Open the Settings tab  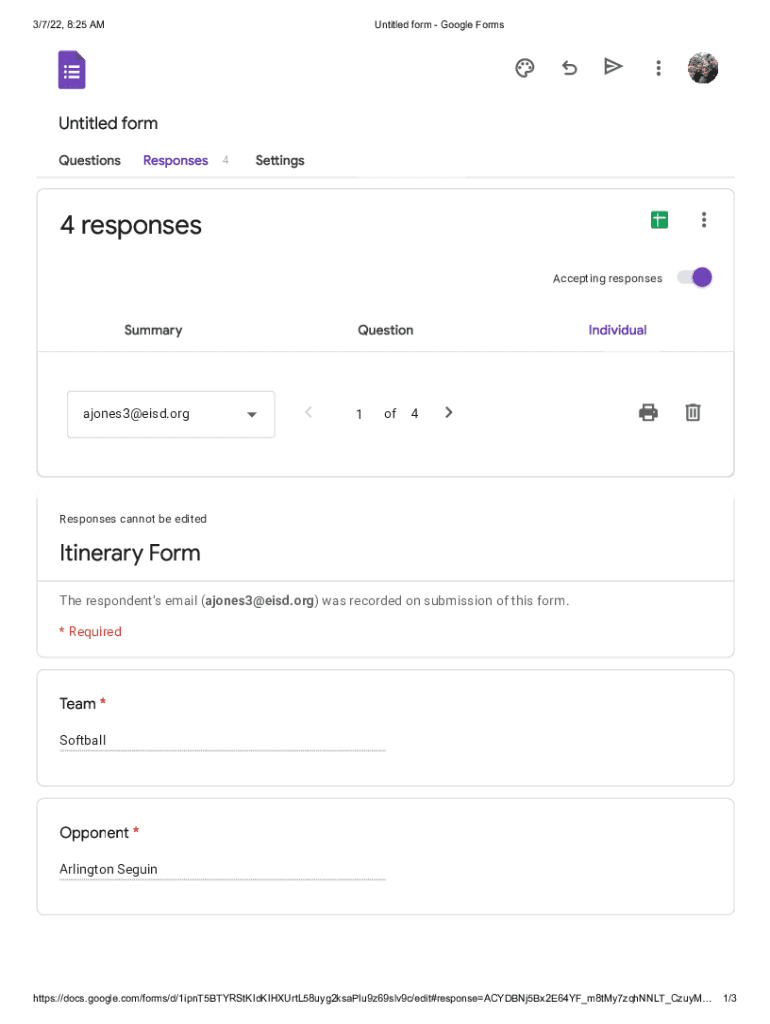click(x=280, y=160)
